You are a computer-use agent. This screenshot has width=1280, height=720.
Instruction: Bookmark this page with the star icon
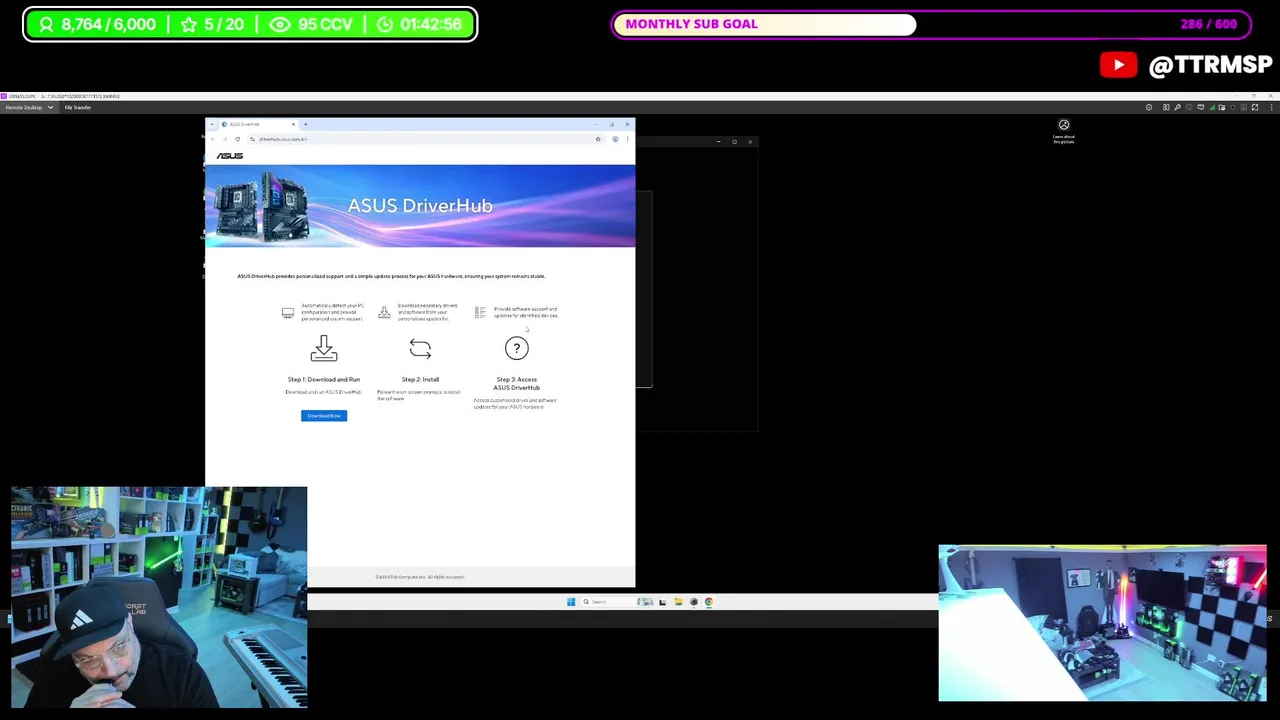pyautogui.click(x=598, y=139)
